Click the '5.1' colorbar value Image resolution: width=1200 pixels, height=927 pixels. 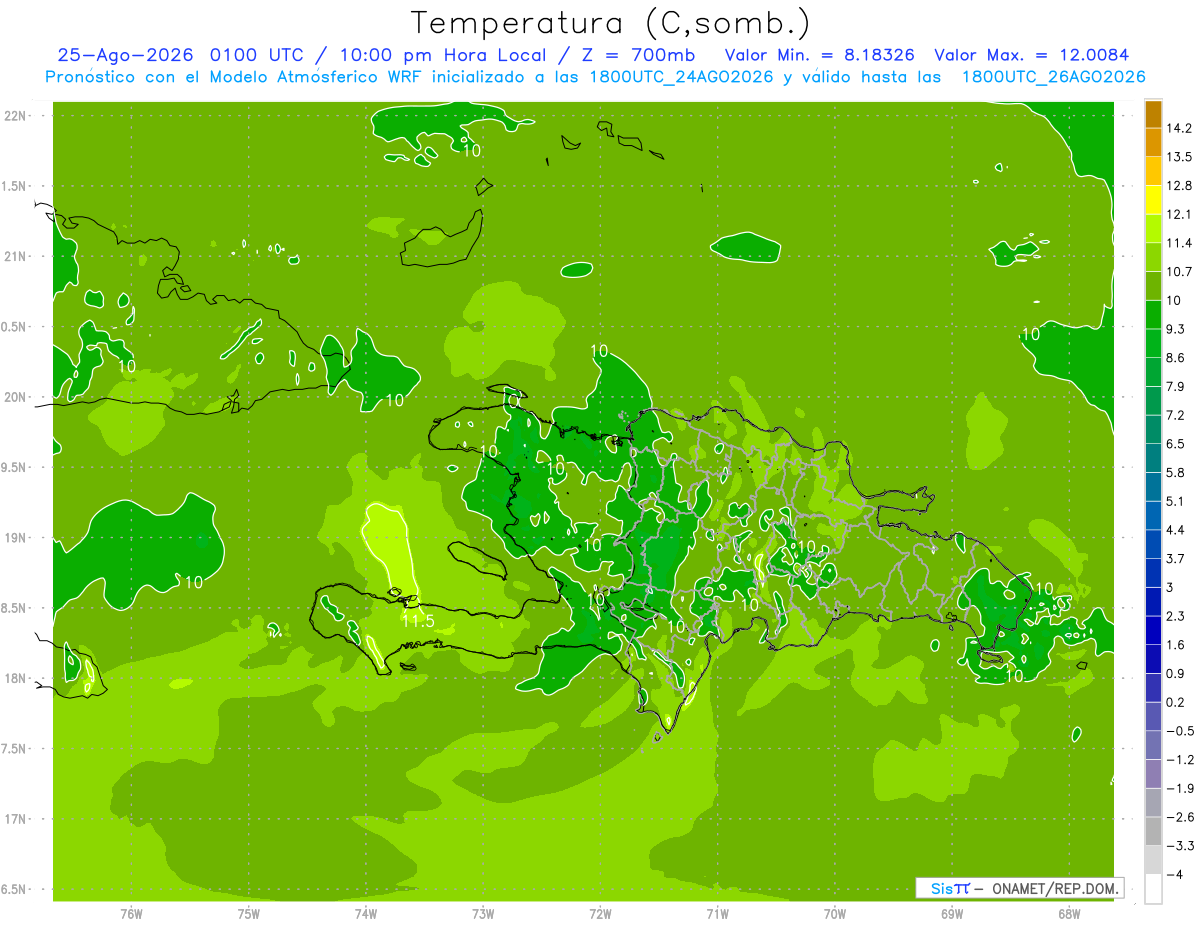(x=1176, y=501)
